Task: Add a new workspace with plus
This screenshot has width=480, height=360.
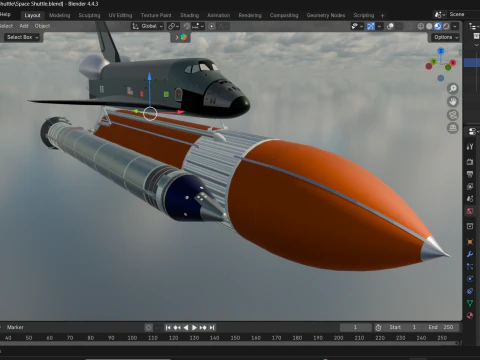Action: click(x=382, y=15)
